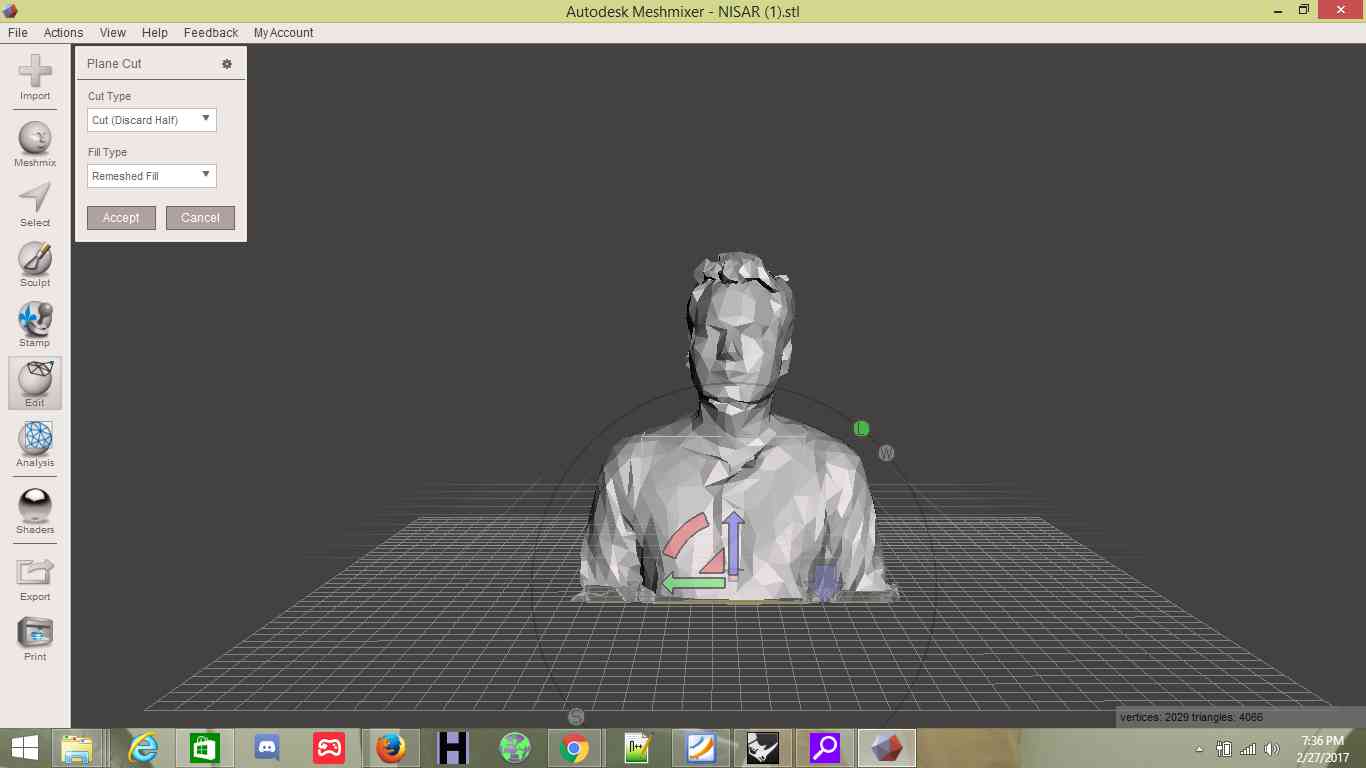Launch Internet Explorer from taskbar
Viewport: 1366px width, 768px height.
(143, 748)
